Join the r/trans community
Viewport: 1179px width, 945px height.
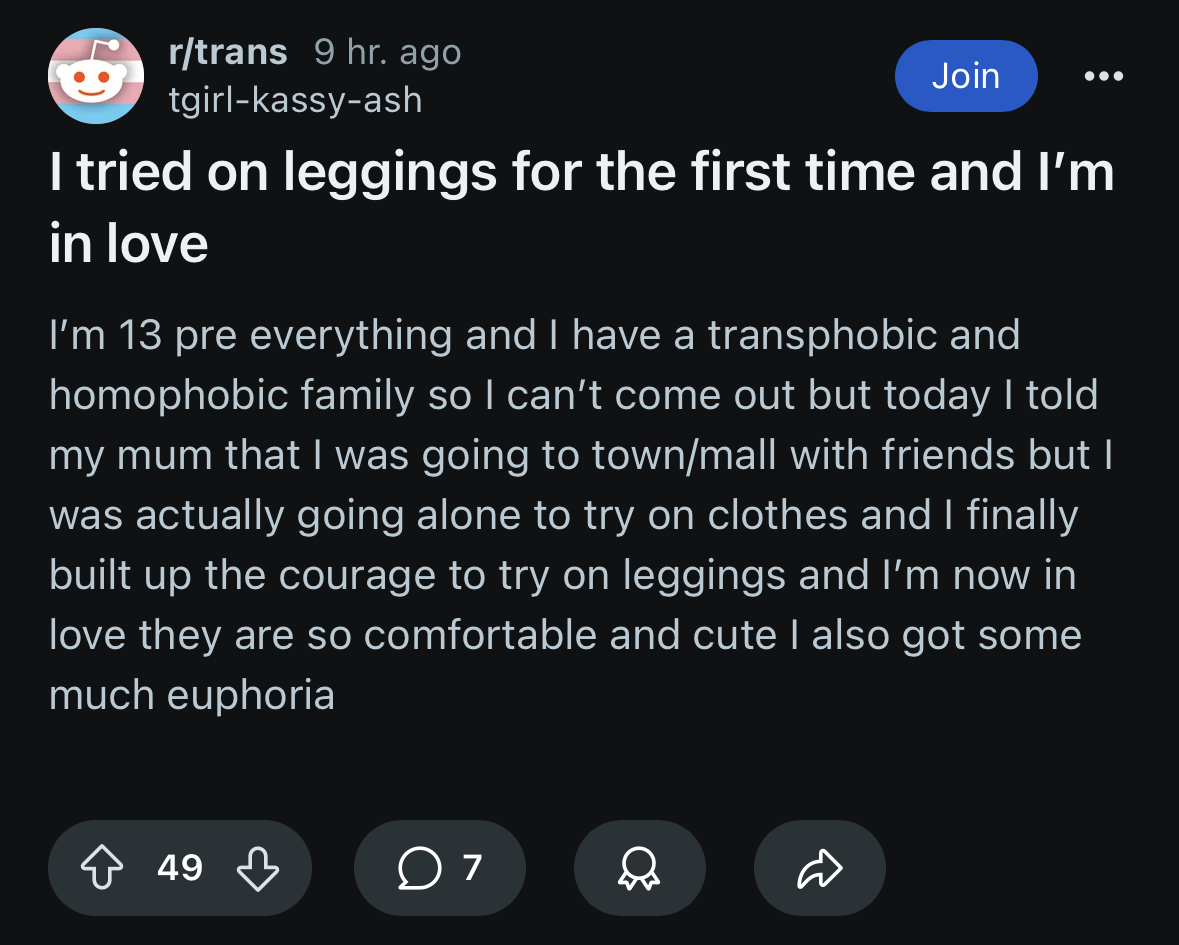pos(966,76)
